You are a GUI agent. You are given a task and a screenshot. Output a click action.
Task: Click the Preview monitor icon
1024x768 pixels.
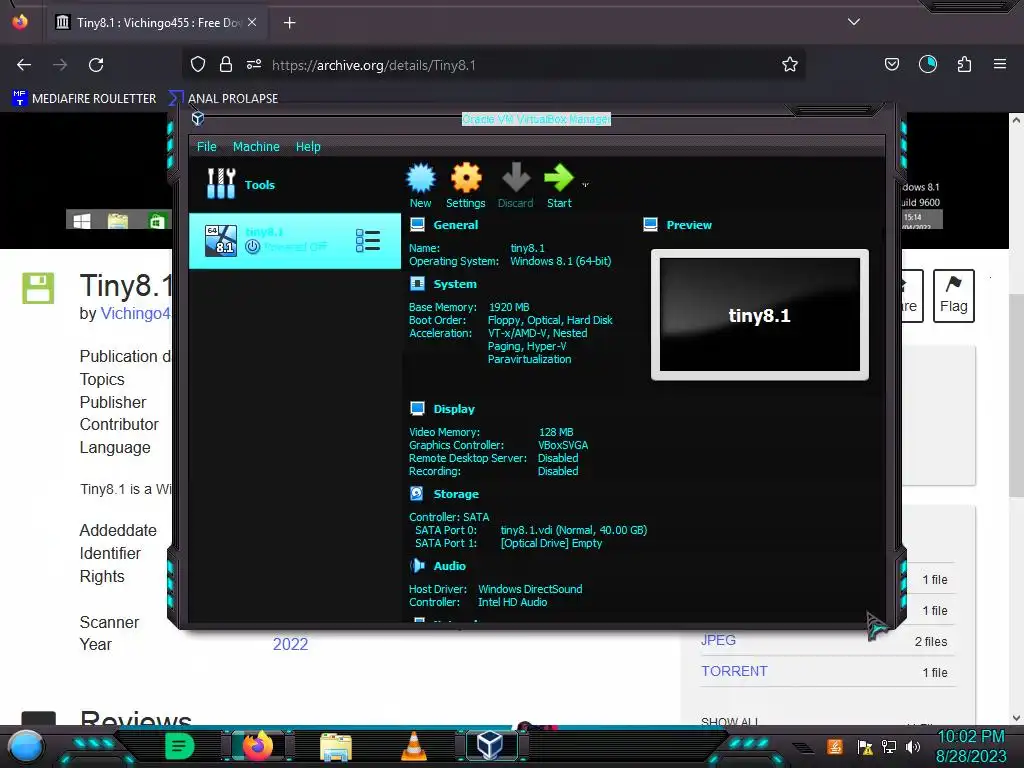pyautogui.click(x=650, y=225)
